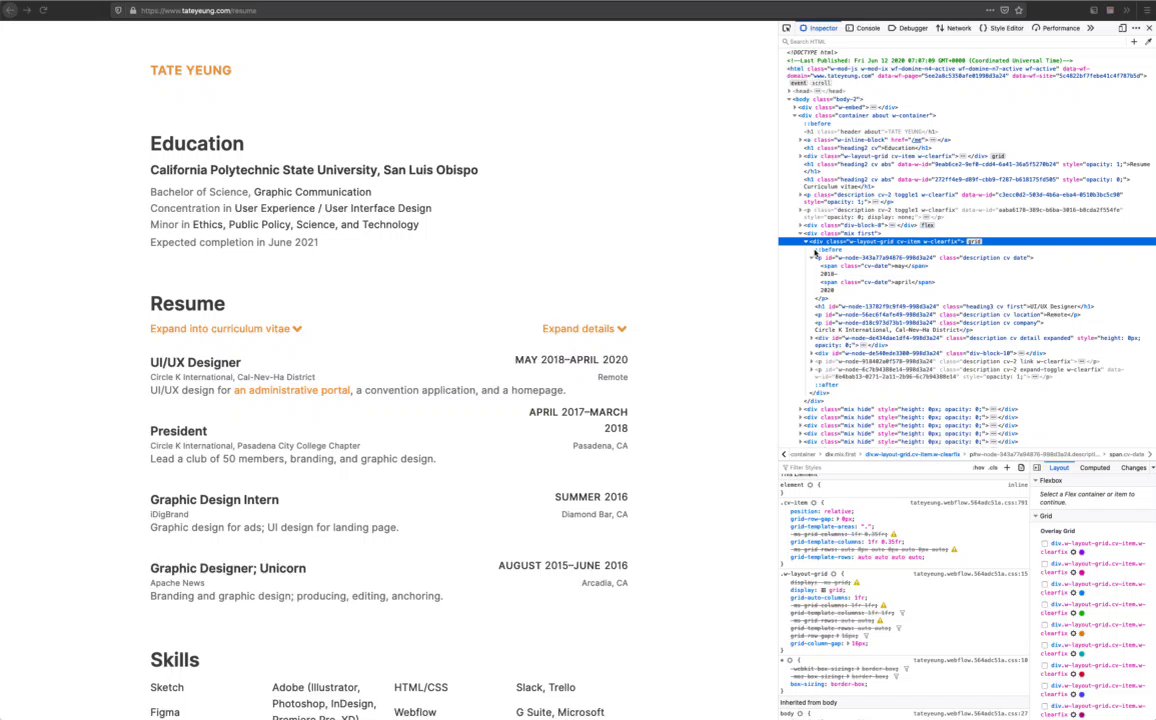Enable grid overlay checkbox beside green swatch
Viewport: 1156px width, 720px height.
coord(1045,604)
